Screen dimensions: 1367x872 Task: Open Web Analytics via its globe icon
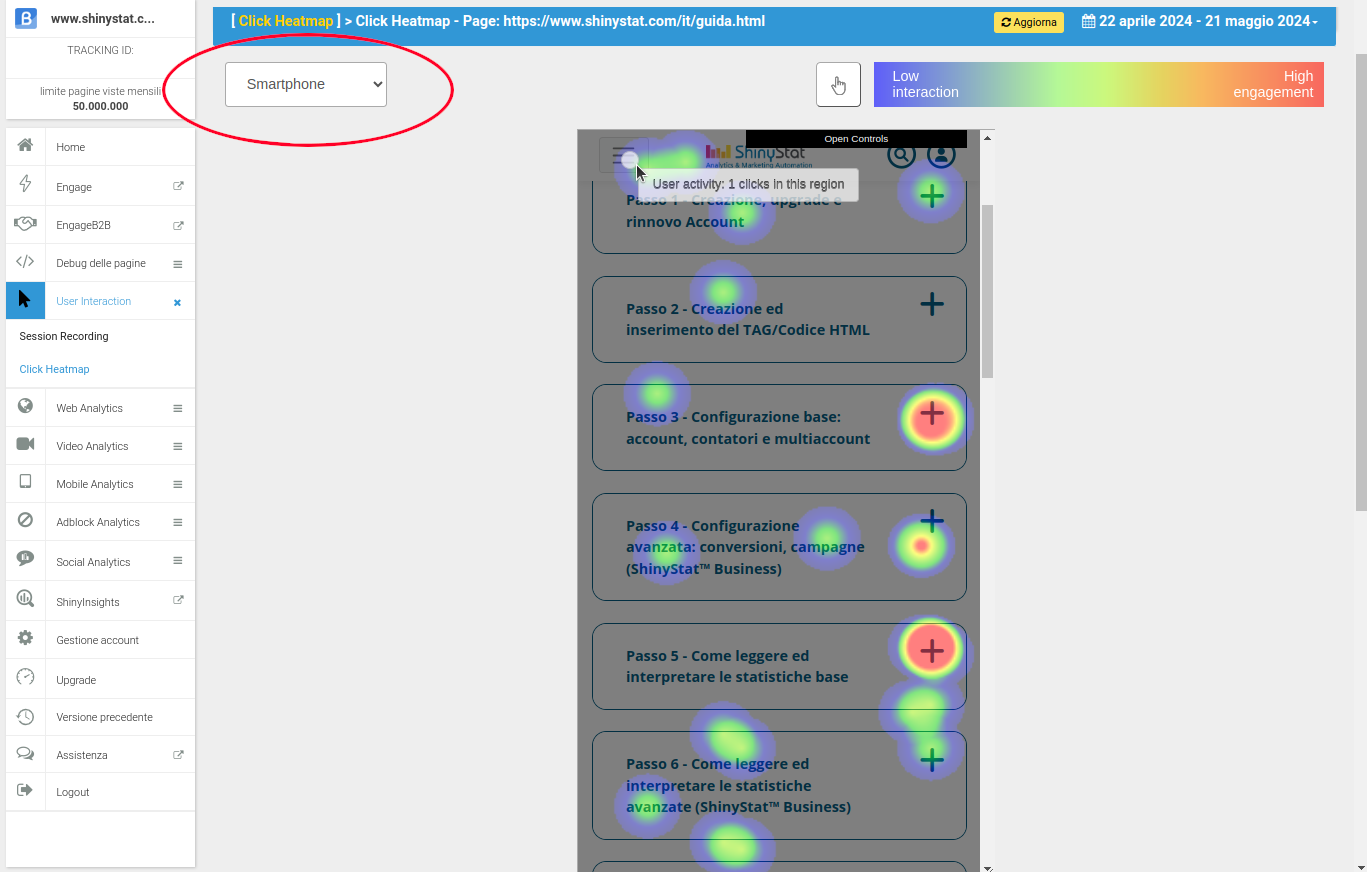(25, 407)
